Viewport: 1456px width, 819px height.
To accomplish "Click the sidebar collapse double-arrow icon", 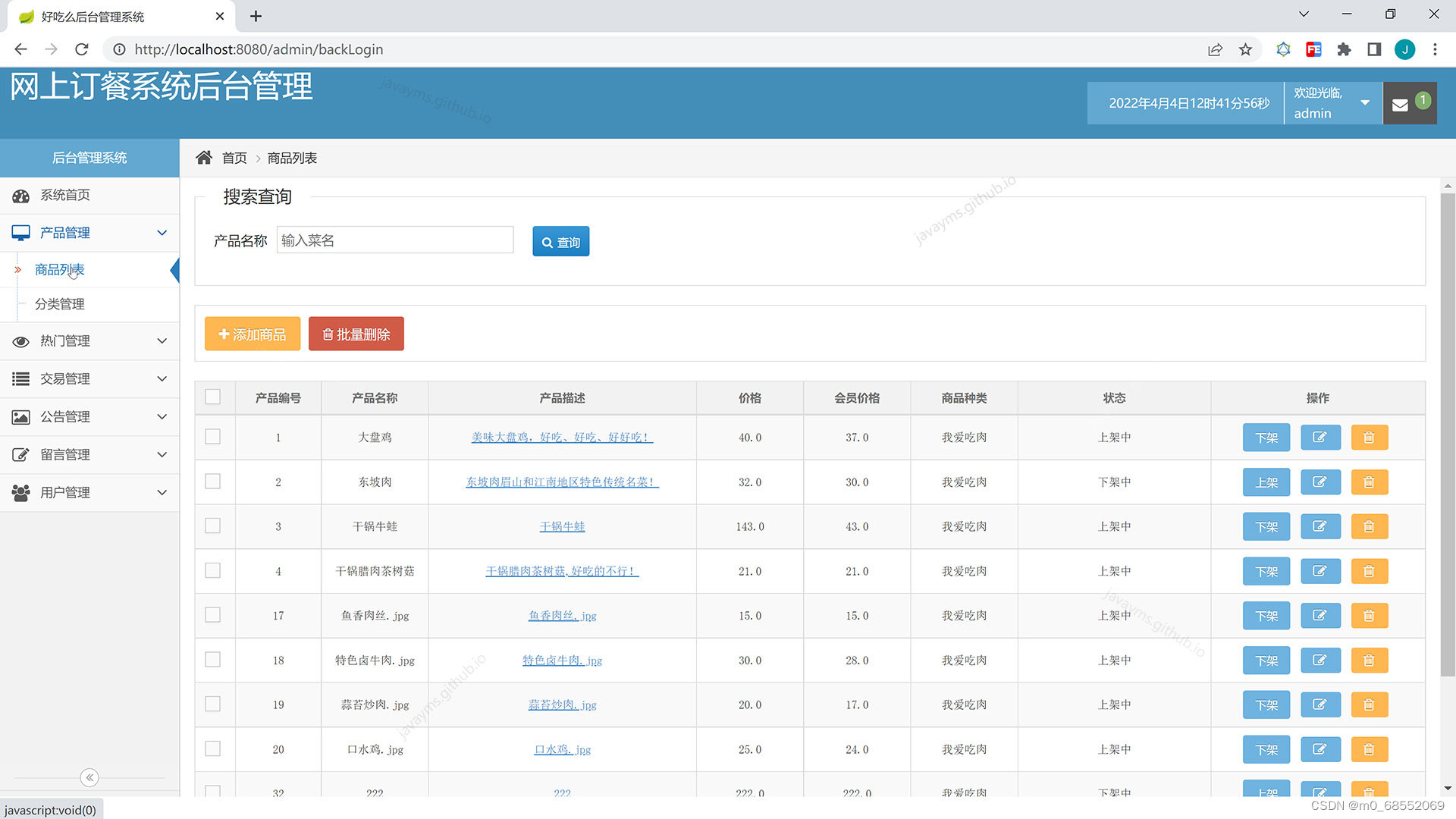I will (89, 777).
